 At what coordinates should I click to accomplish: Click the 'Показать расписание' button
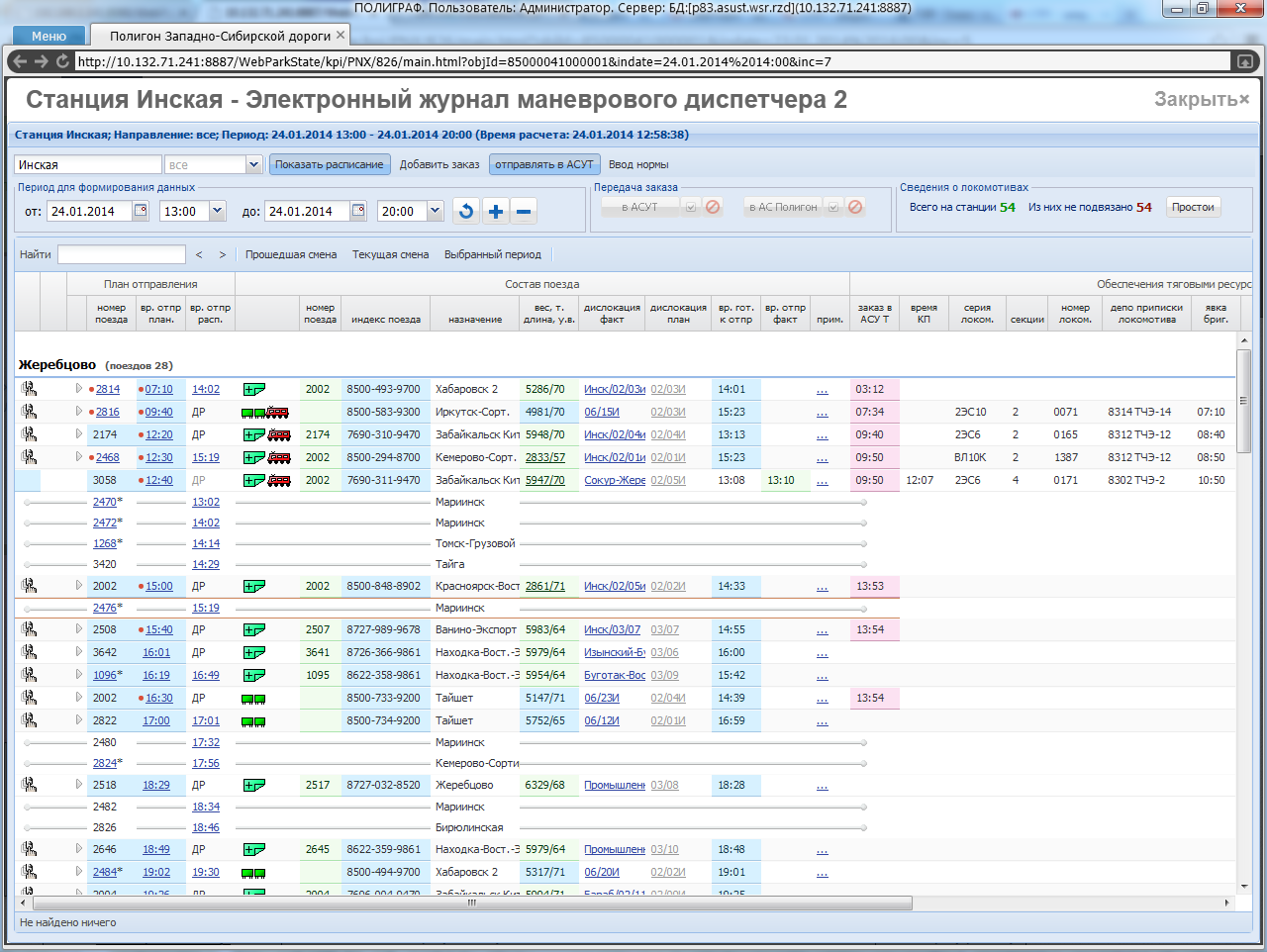(330, 165)
